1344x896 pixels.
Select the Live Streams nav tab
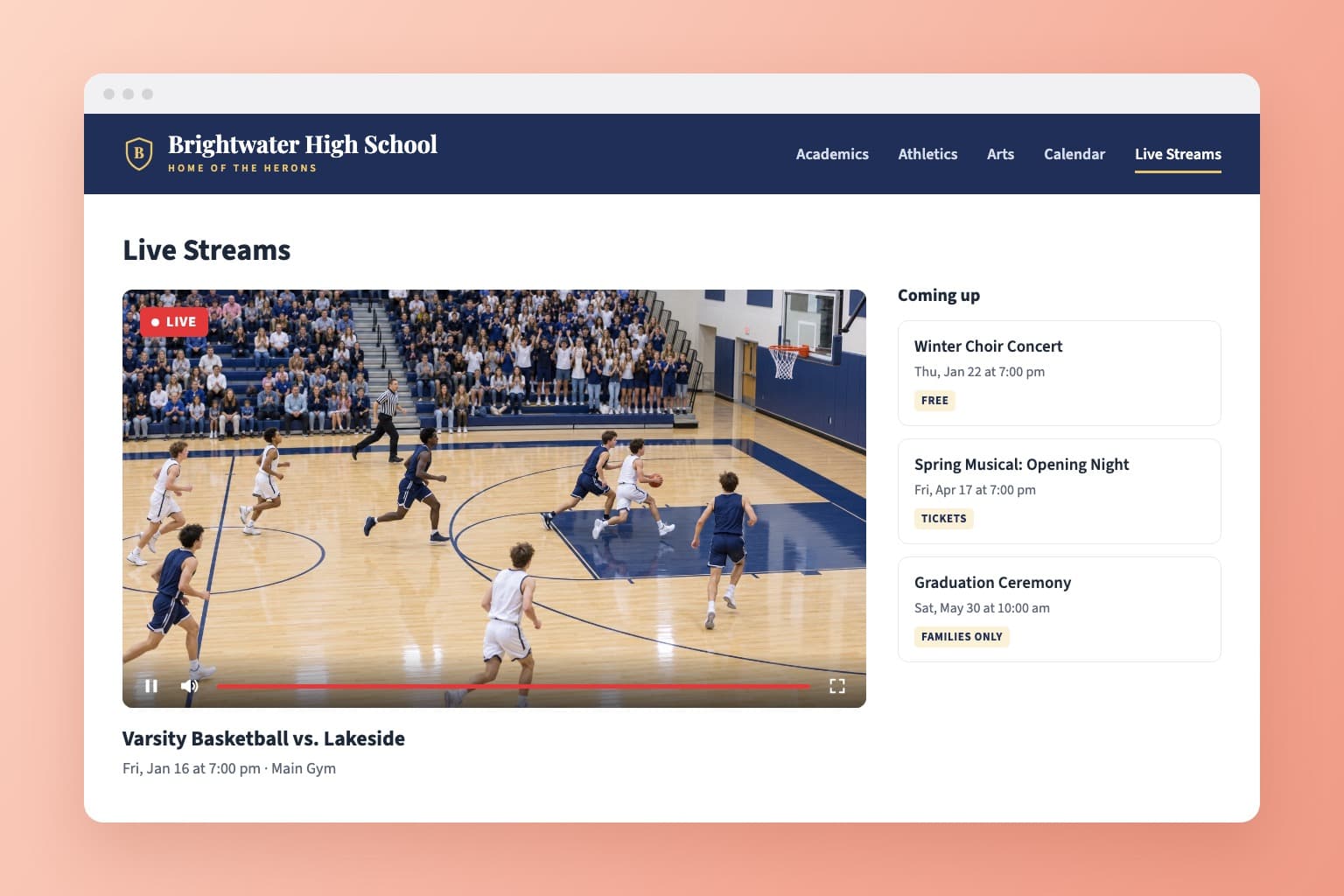(x=1178, y=154)
